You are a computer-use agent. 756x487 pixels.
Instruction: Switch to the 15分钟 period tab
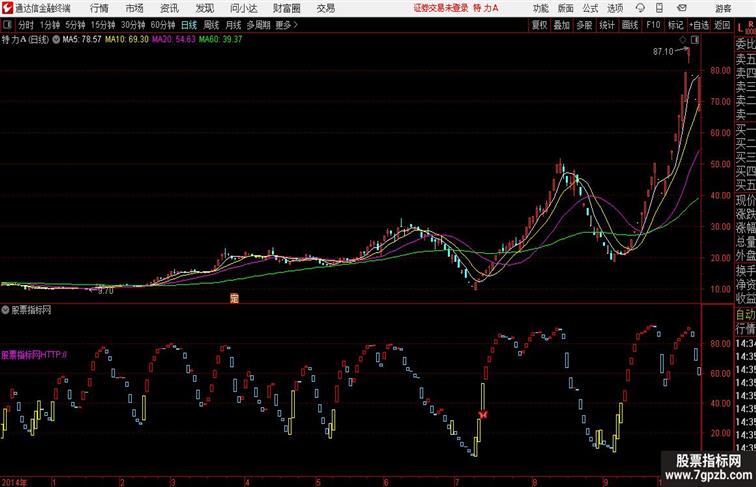pyautogui.click(x=103, y=25)
